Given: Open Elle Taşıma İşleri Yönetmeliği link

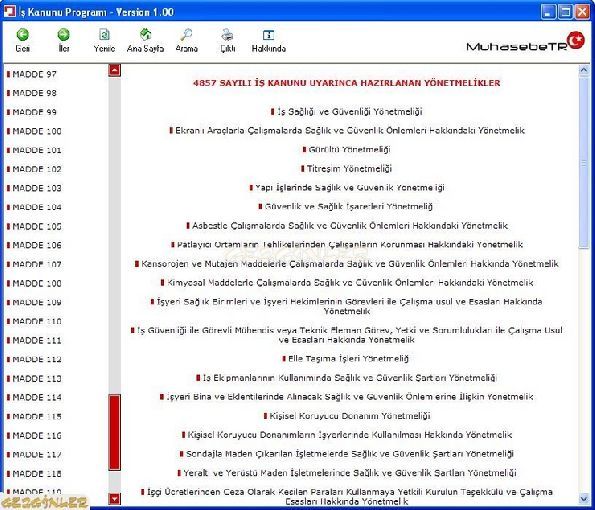Looking at the screenshot, I should click(348, 359).
